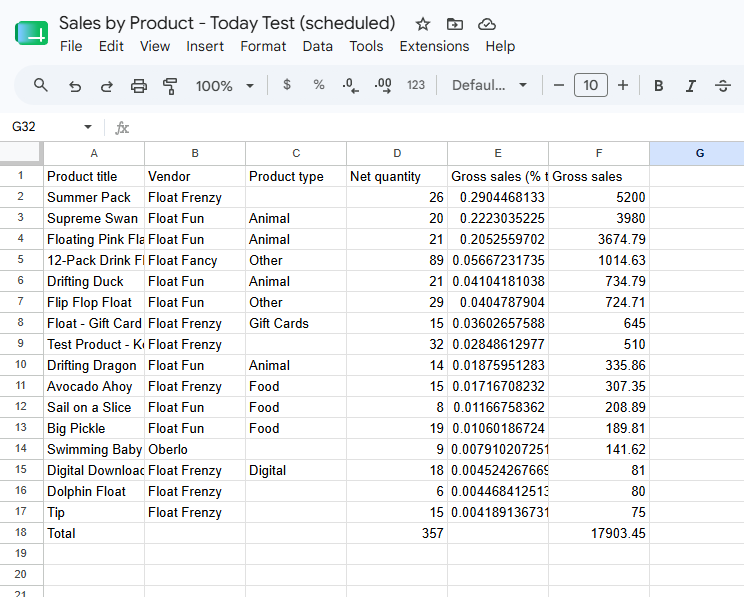The height and width of the screenshot is (597, 744).
Task: Open the Google Sheets home icon
Action: 31,33
